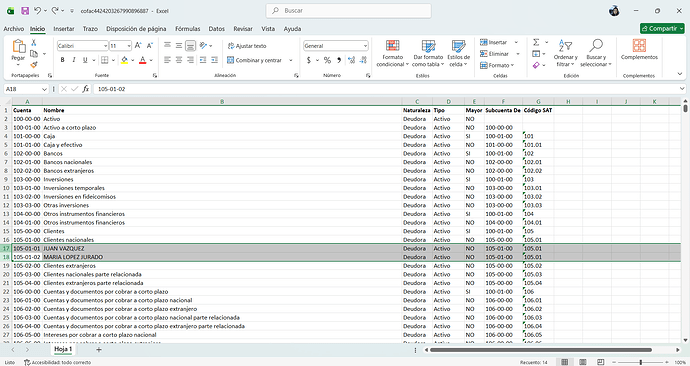
Task: Open the number format dropdown
Action: click(365, 46)
